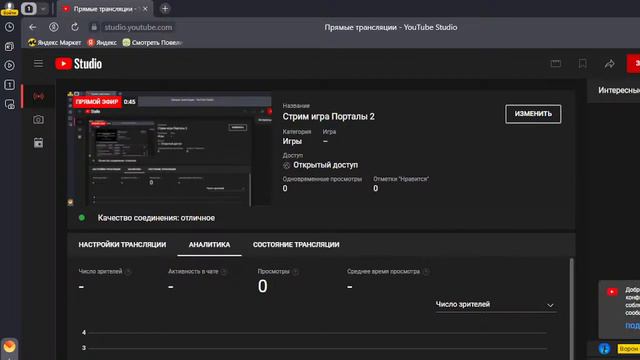
Task: Click the Открытый доступ visibility text
Action: (325, 165)
